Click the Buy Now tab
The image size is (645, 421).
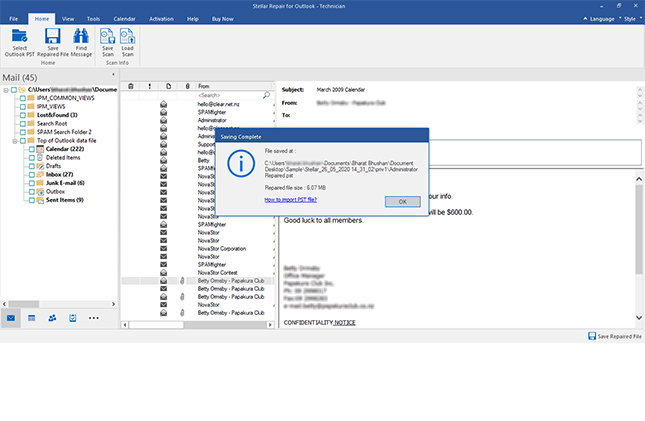[223, 19]
